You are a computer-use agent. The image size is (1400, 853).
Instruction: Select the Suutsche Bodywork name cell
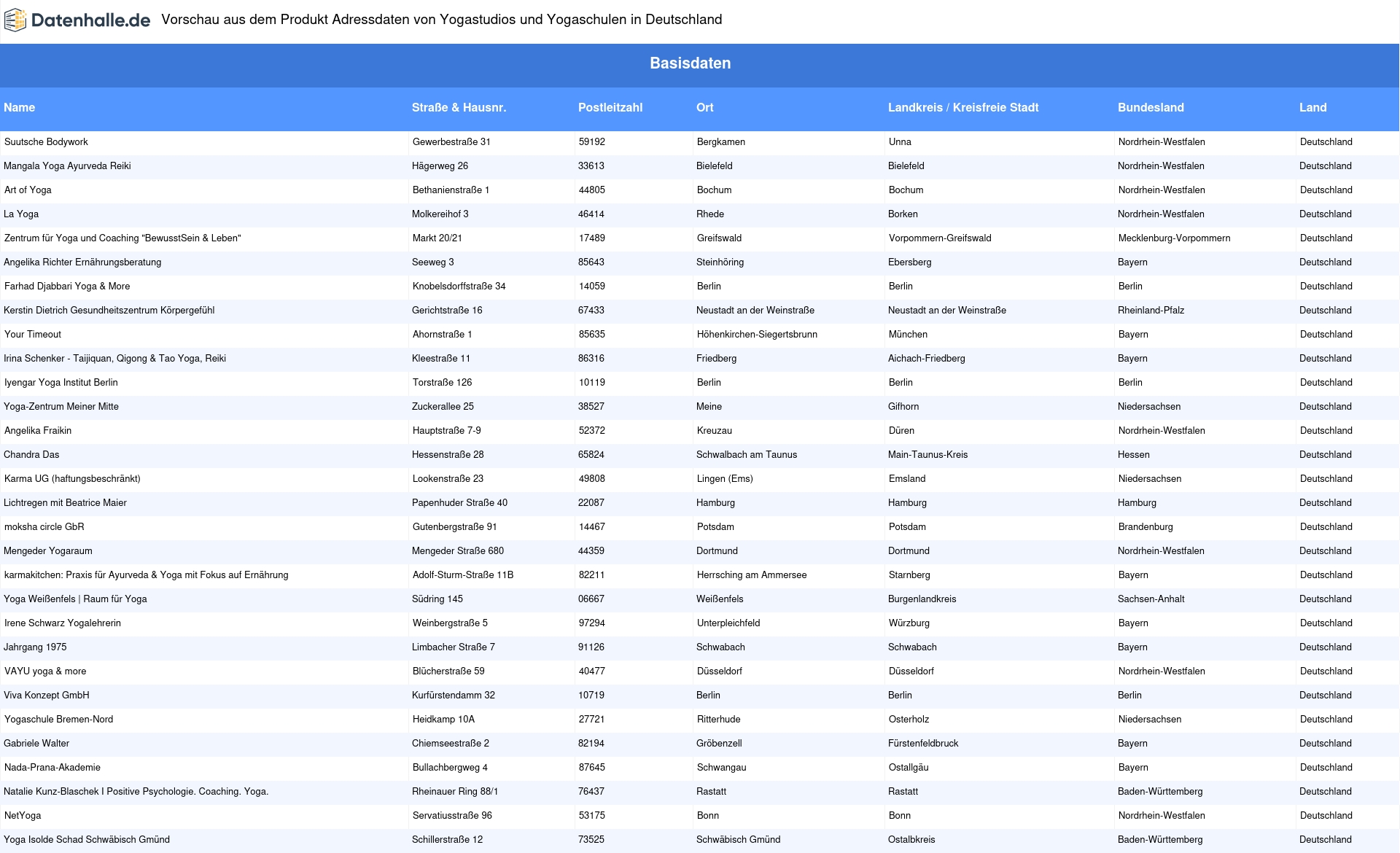[x=46, y=141]
